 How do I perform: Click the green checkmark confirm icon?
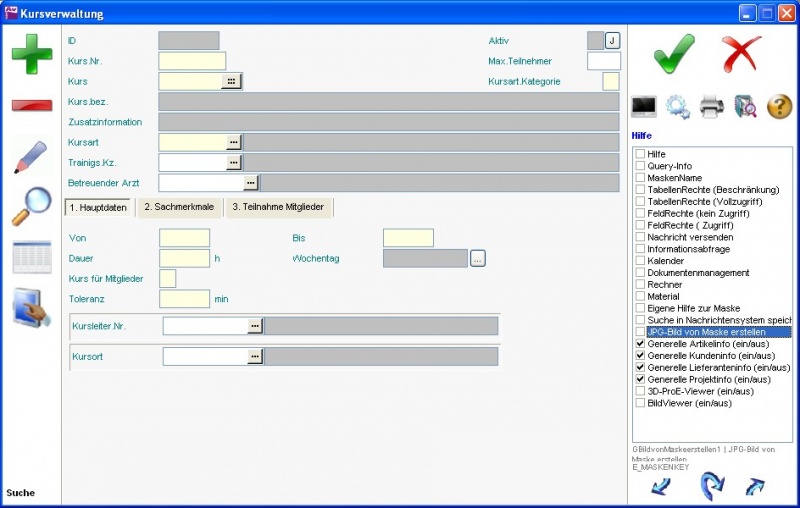pyautogui.click(x=674, y=52)
